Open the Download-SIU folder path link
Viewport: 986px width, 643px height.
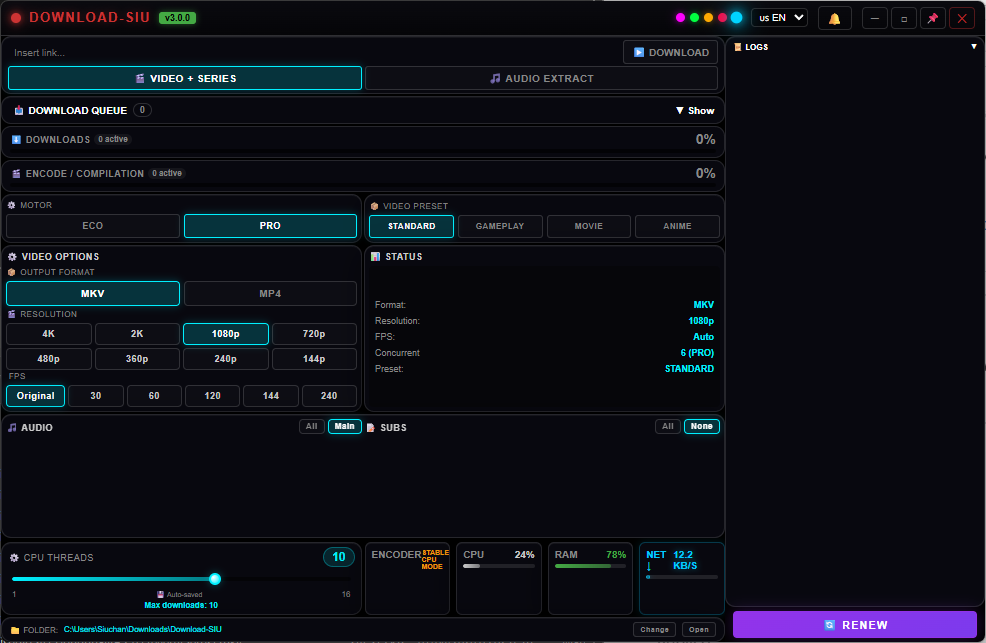[x=143, y=629]
